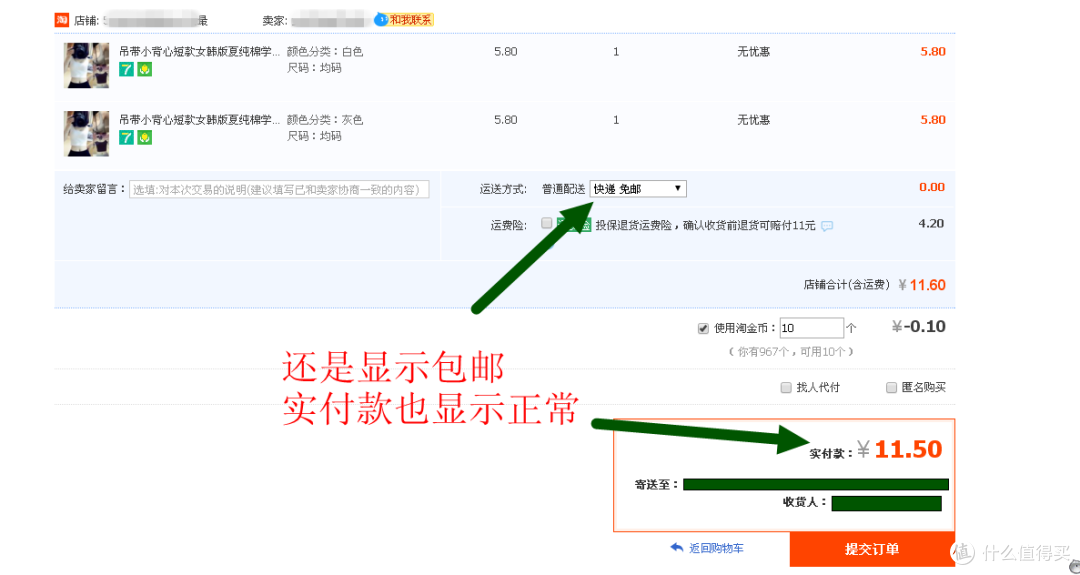Screen dimensions: 1080x575
Task: Click the back arrow icon beside 返回购物车
Action: click(x=677, y=548)
